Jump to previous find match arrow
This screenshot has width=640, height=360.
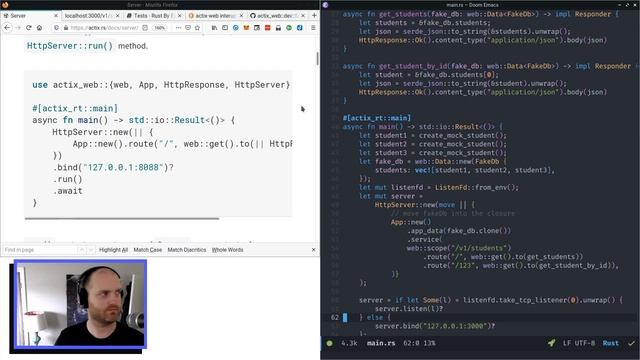[x=82, y=250]
